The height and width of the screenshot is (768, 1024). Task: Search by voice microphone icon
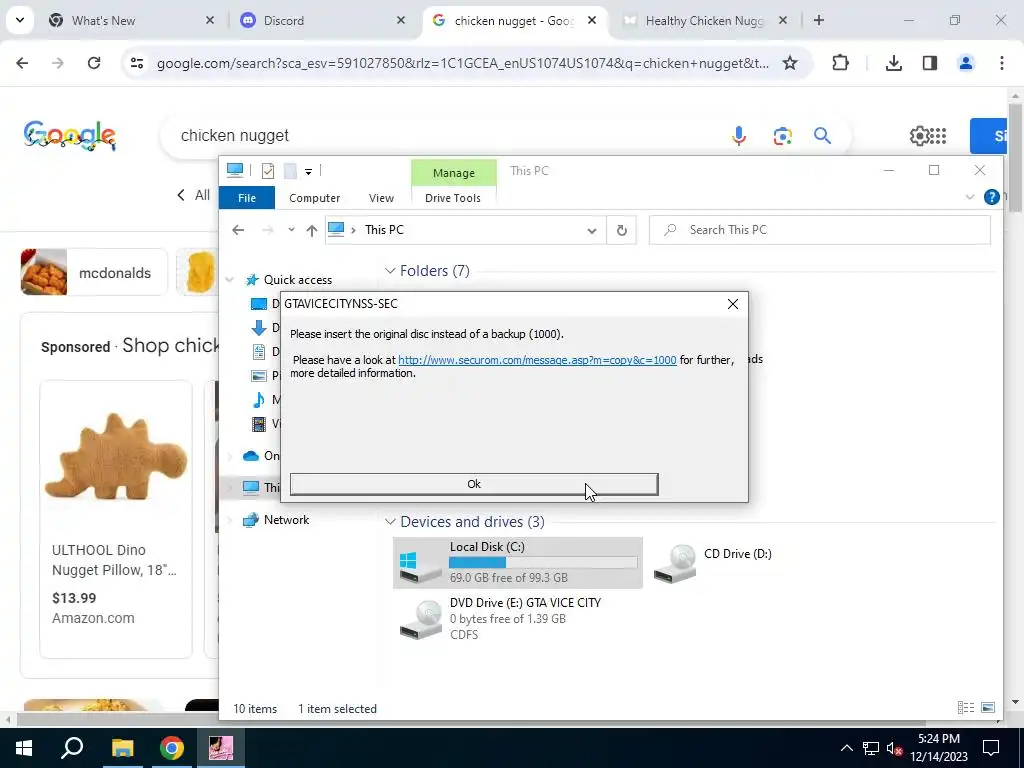739,136
